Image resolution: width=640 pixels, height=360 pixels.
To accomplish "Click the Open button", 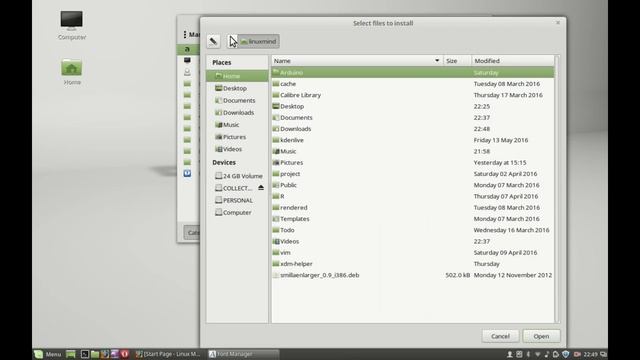I will (x=541, y=336).
